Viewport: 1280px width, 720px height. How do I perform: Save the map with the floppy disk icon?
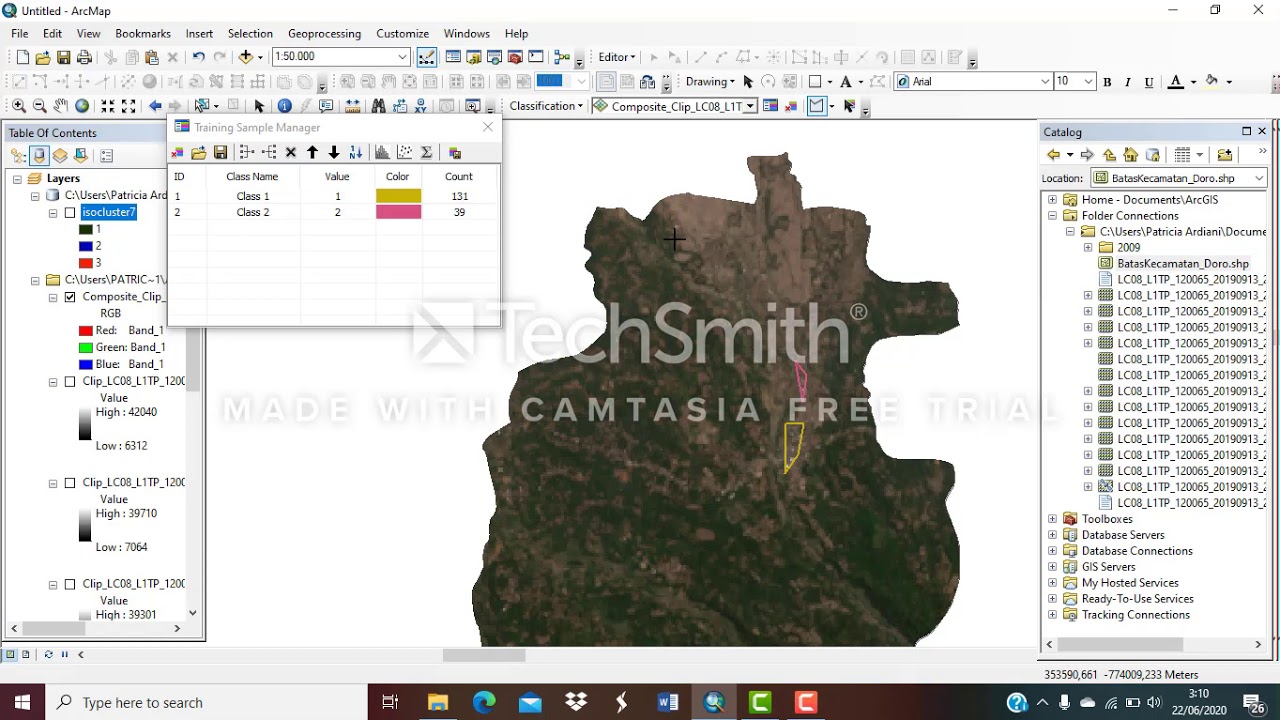click(64, 57)
